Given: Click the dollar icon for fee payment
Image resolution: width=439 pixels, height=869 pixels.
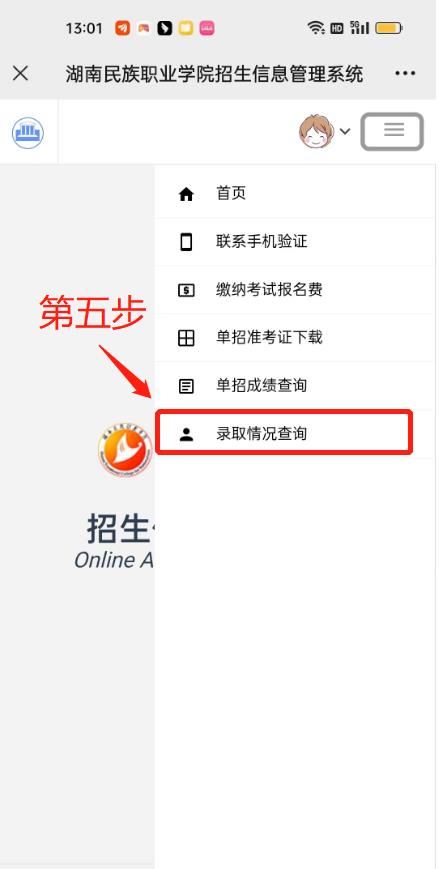Looking at the screenshot, I should 186,290.
